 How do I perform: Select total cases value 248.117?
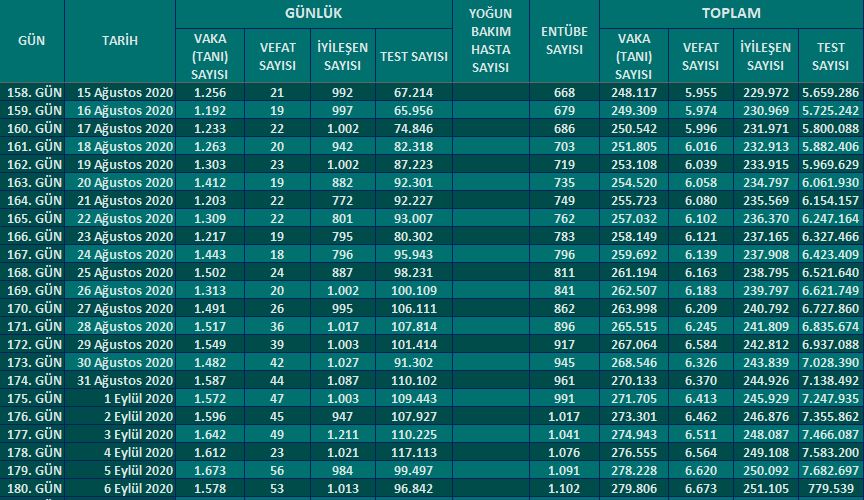click(634, 93)
